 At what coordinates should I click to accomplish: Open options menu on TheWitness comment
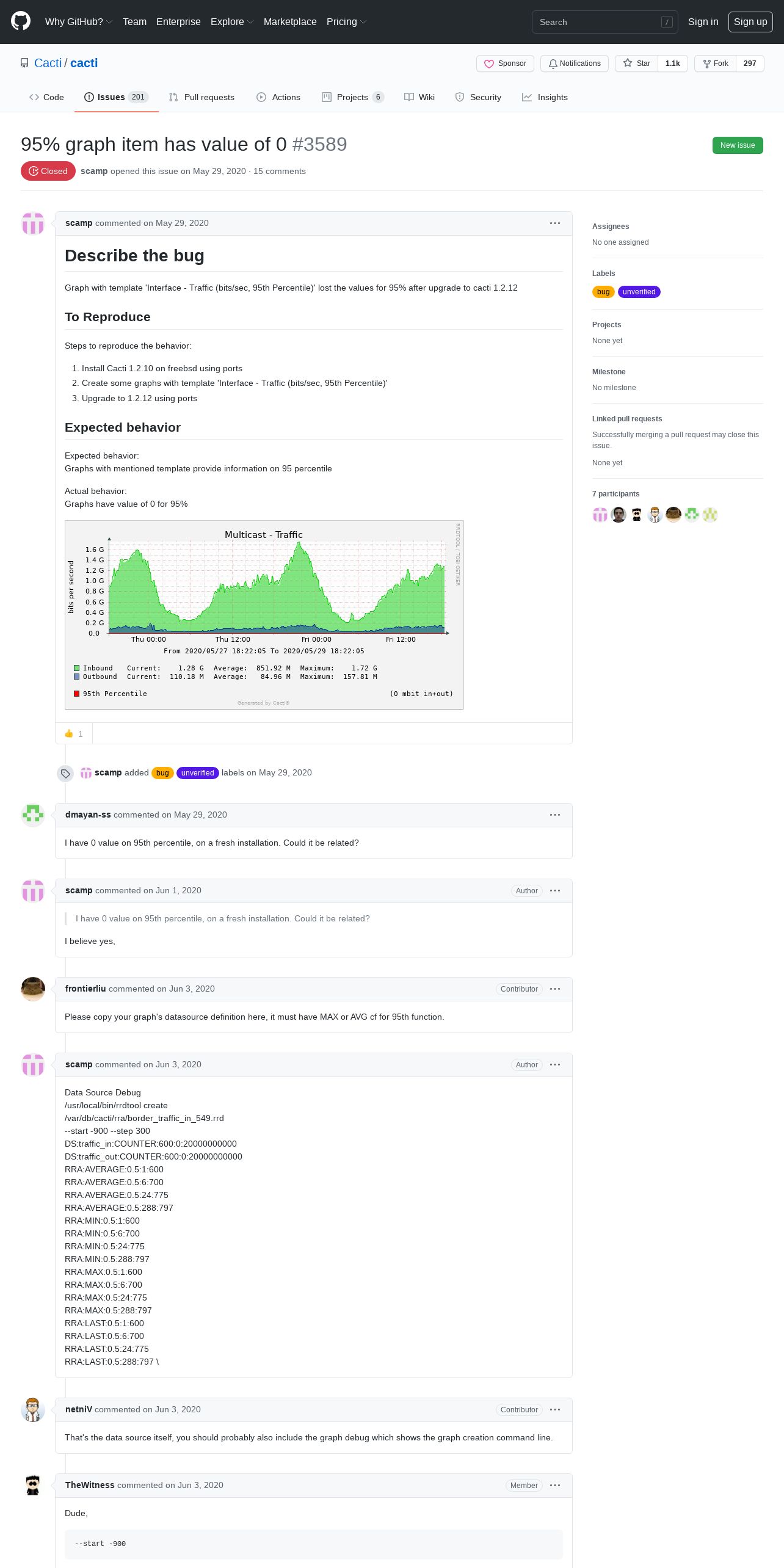point(555,1486)
